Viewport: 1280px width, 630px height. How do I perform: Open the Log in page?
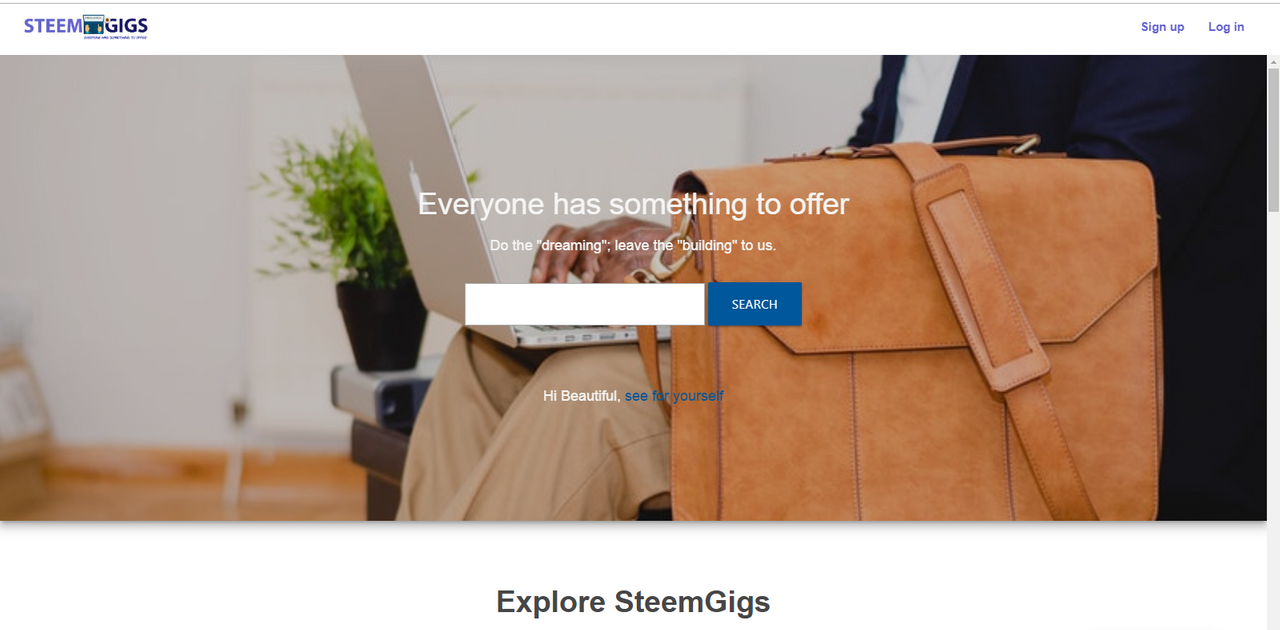(1226, 27)
